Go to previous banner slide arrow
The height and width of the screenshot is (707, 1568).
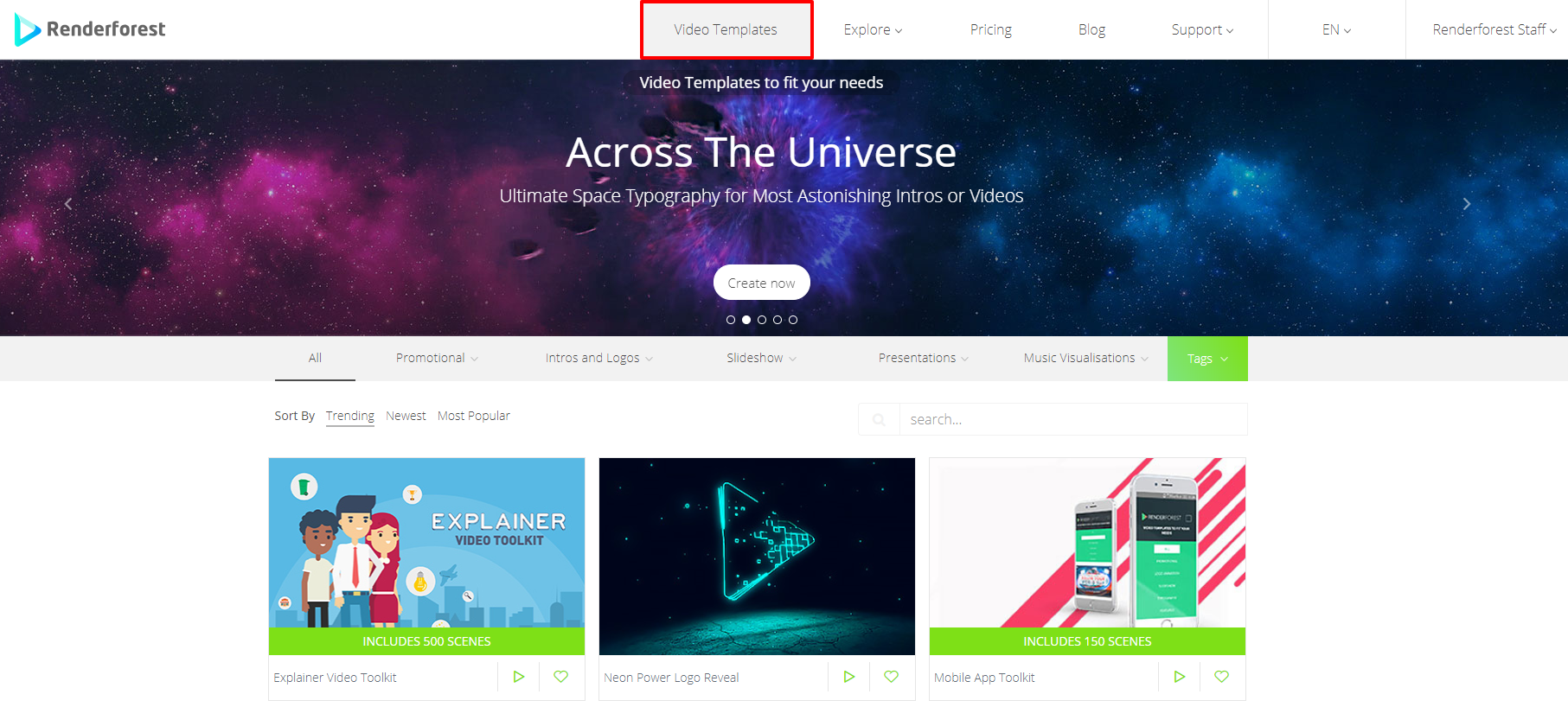68,204
